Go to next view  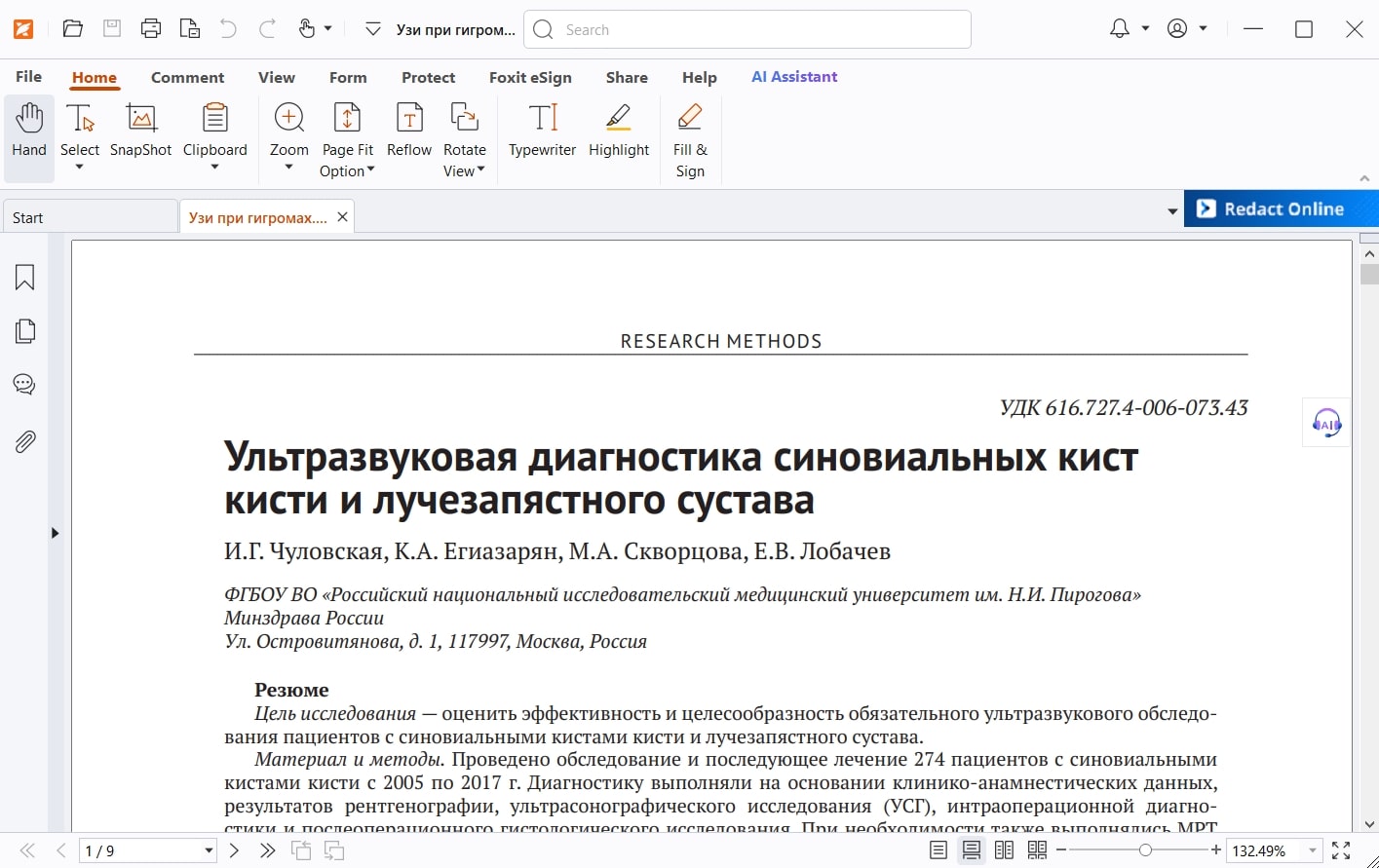click(x=334, y=850)
